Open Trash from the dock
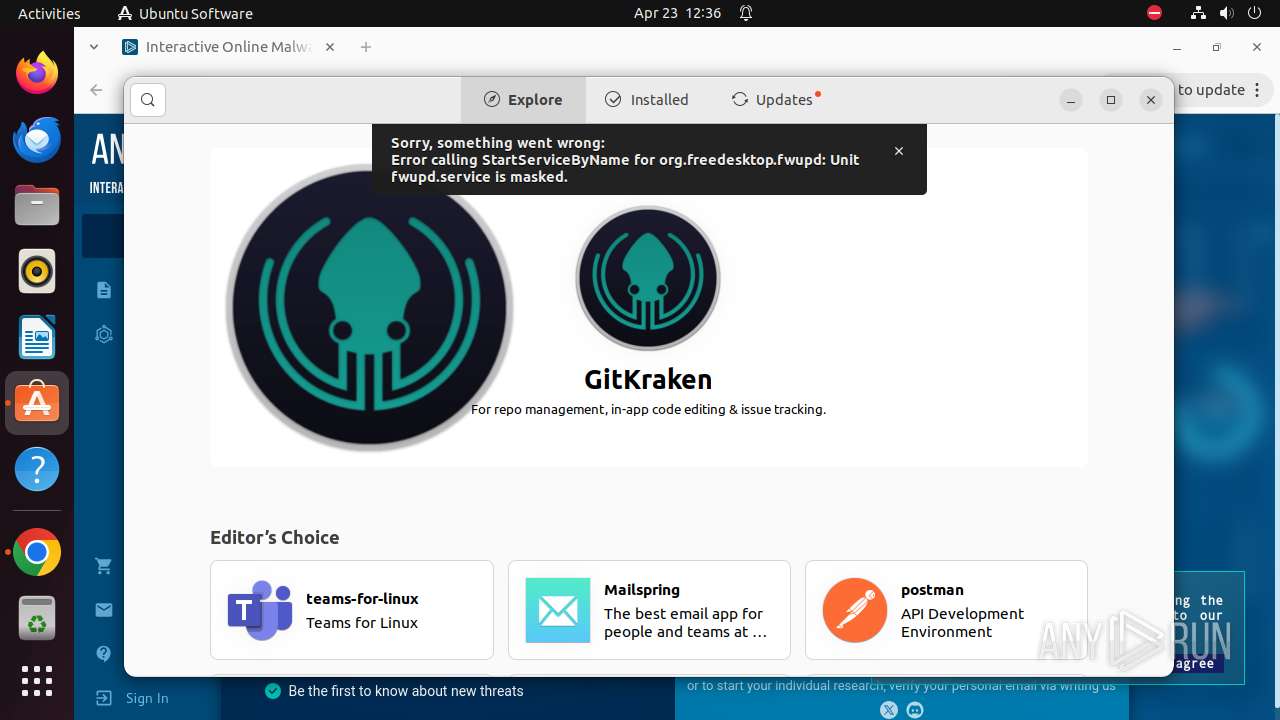The width and height of the screenshot is (1280, 720). (x=37, y=618)
